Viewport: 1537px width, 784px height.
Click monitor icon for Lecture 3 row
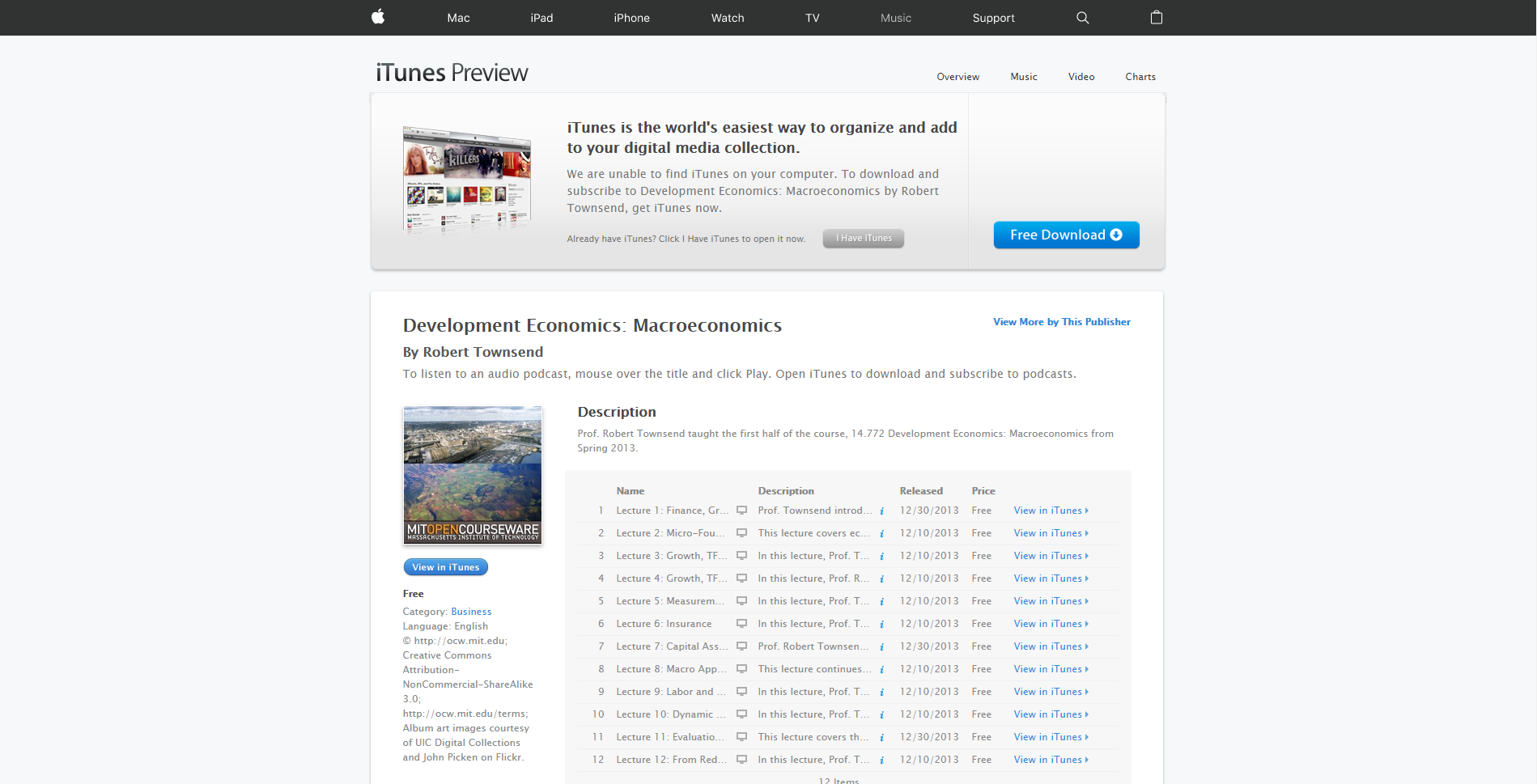(x=741, y=556)
